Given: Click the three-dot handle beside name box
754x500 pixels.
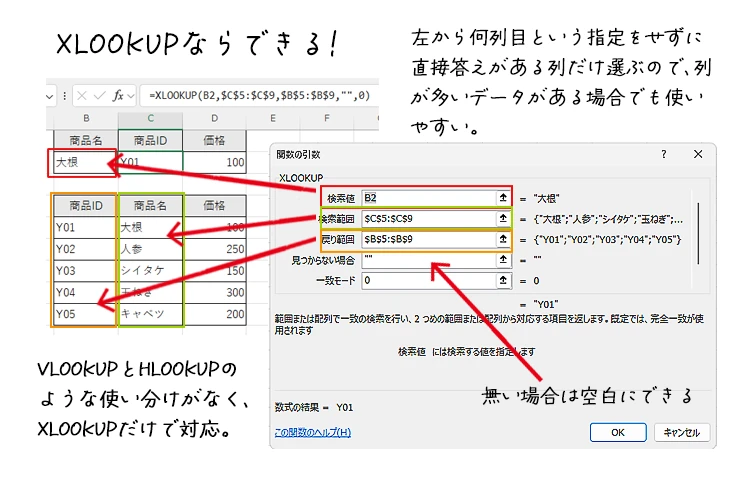Looking at the screenshot, I should 64,96.
